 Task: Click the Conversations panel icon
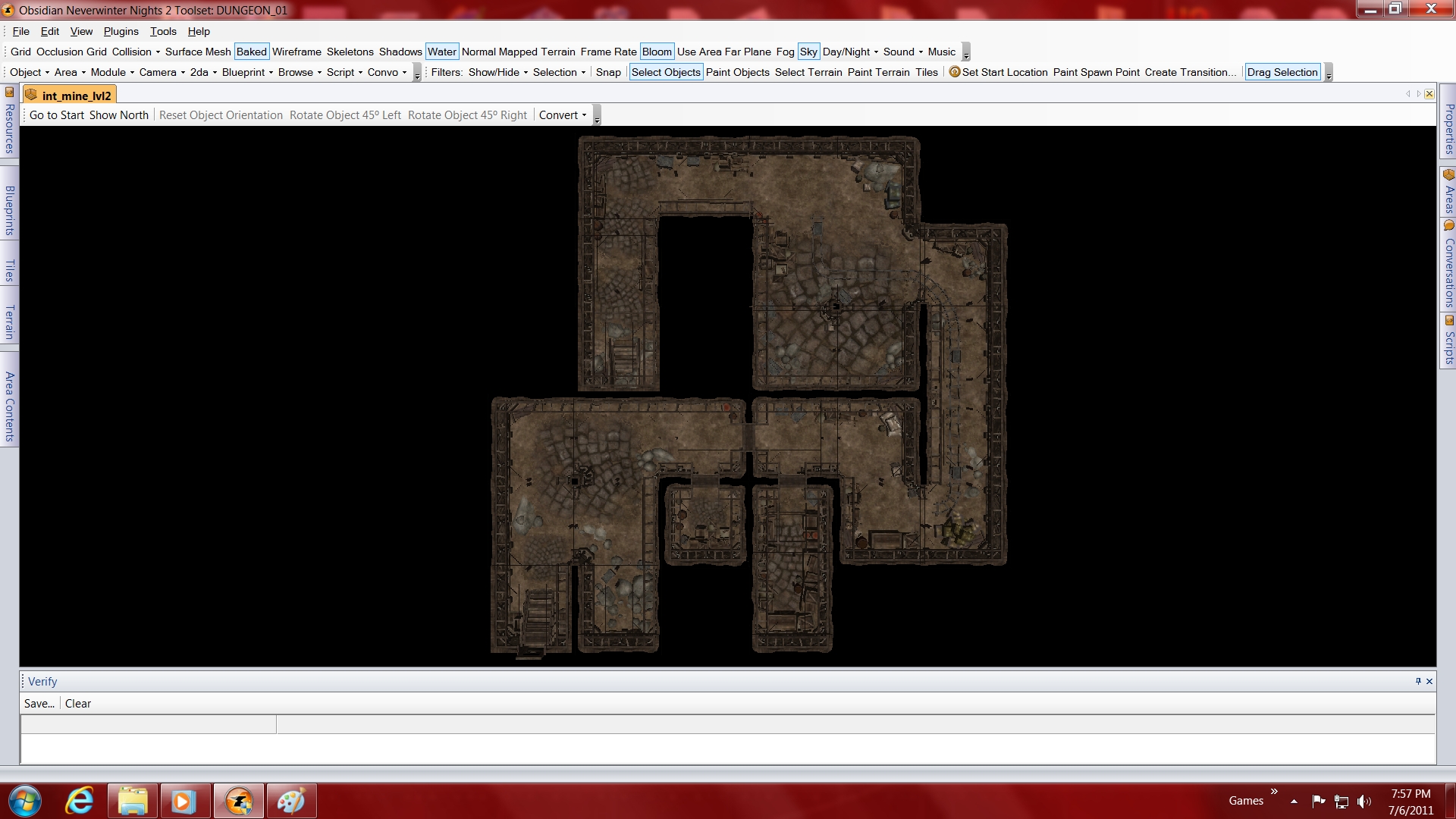(1449, 226)
